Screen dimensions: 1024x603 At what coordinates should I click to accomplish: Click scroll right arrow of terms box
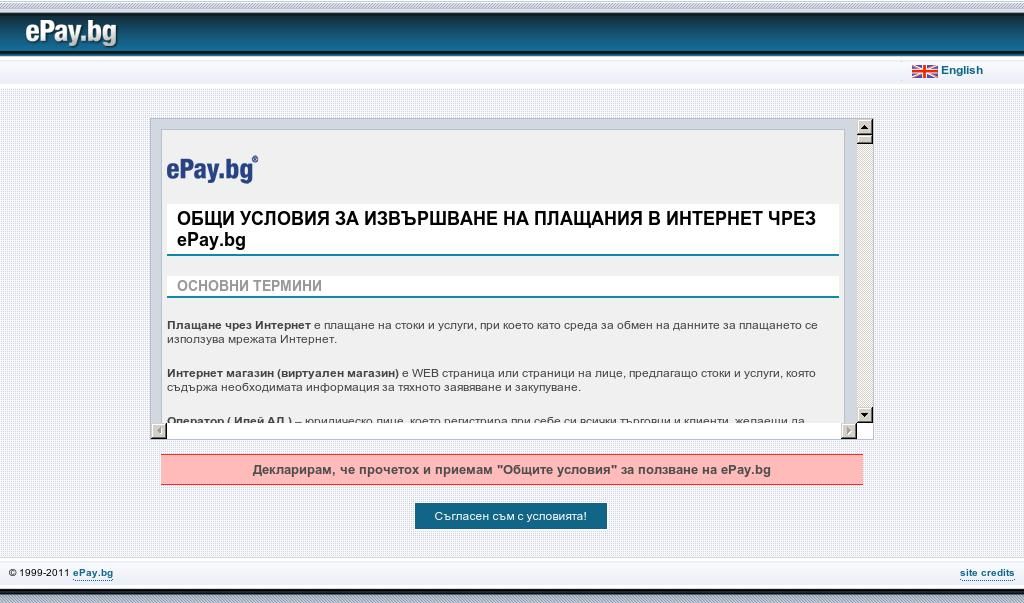849,430
